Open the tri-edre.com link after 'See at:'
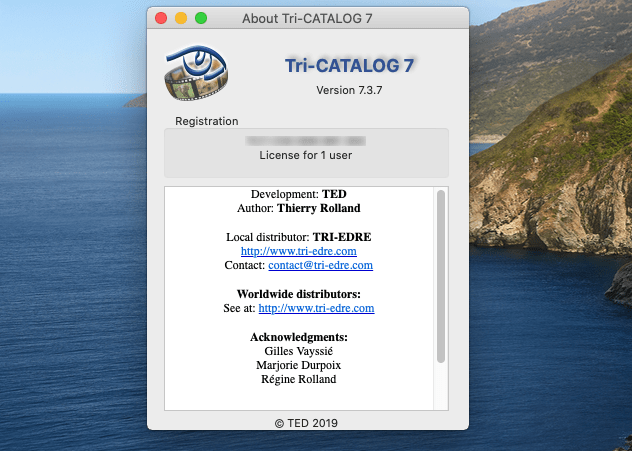This screenshot has width=632, height=451. (x=316, y=308)
